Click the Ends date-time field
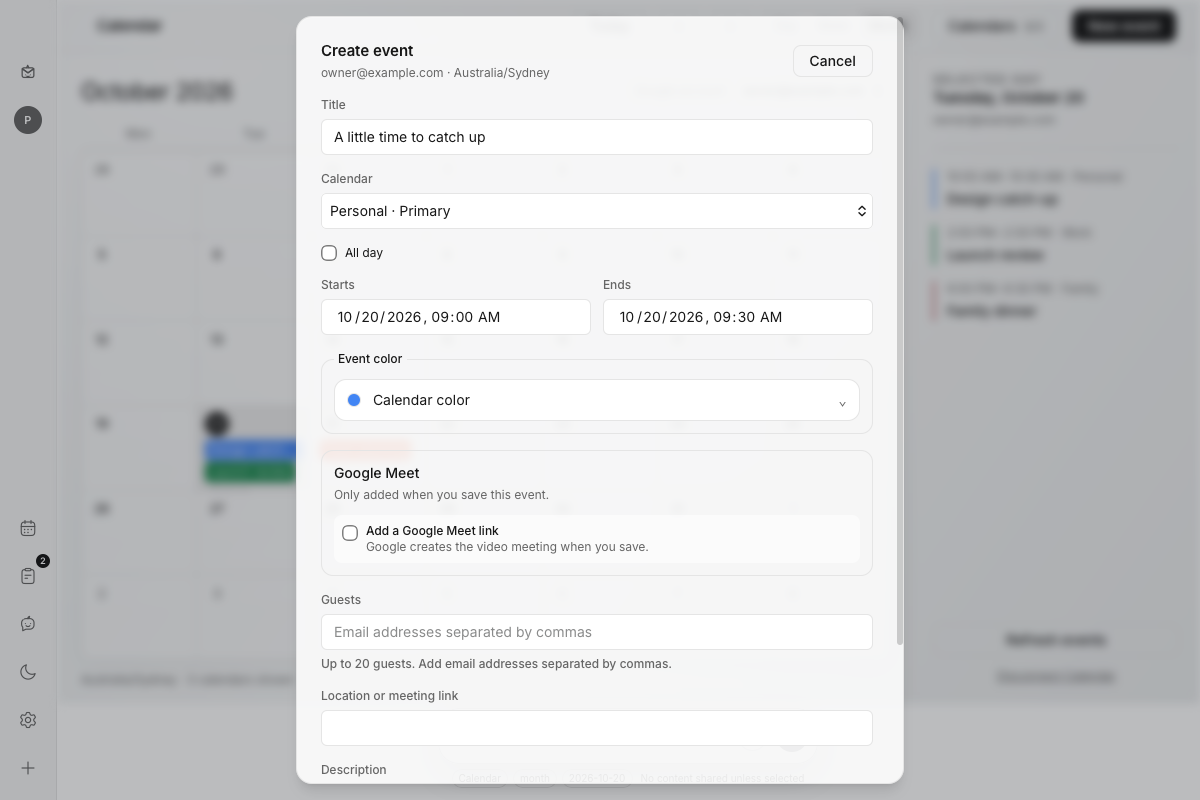Screen dimensions: 1200x800 738,317
